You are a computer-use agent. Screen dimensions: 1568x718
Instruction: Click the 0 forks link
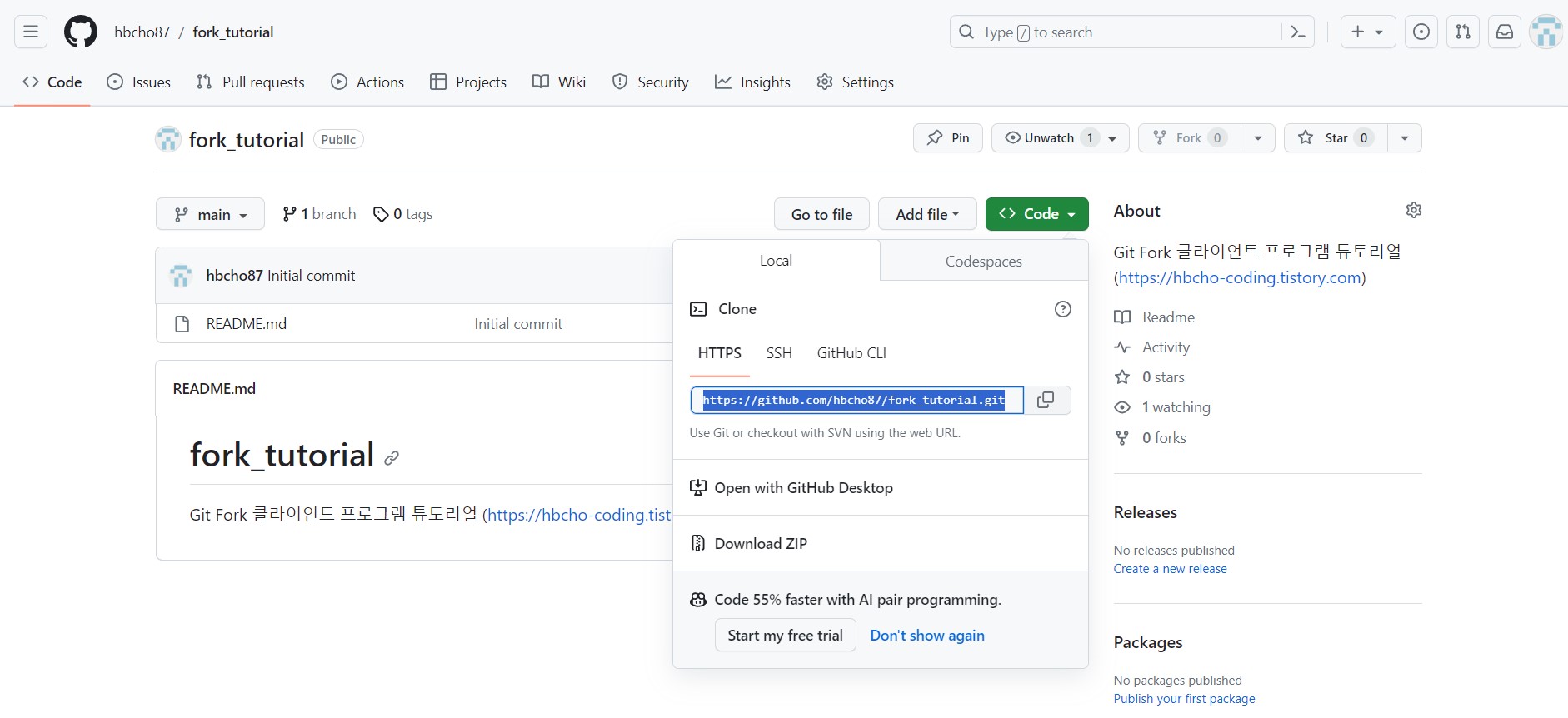(x=1151, y=438)
